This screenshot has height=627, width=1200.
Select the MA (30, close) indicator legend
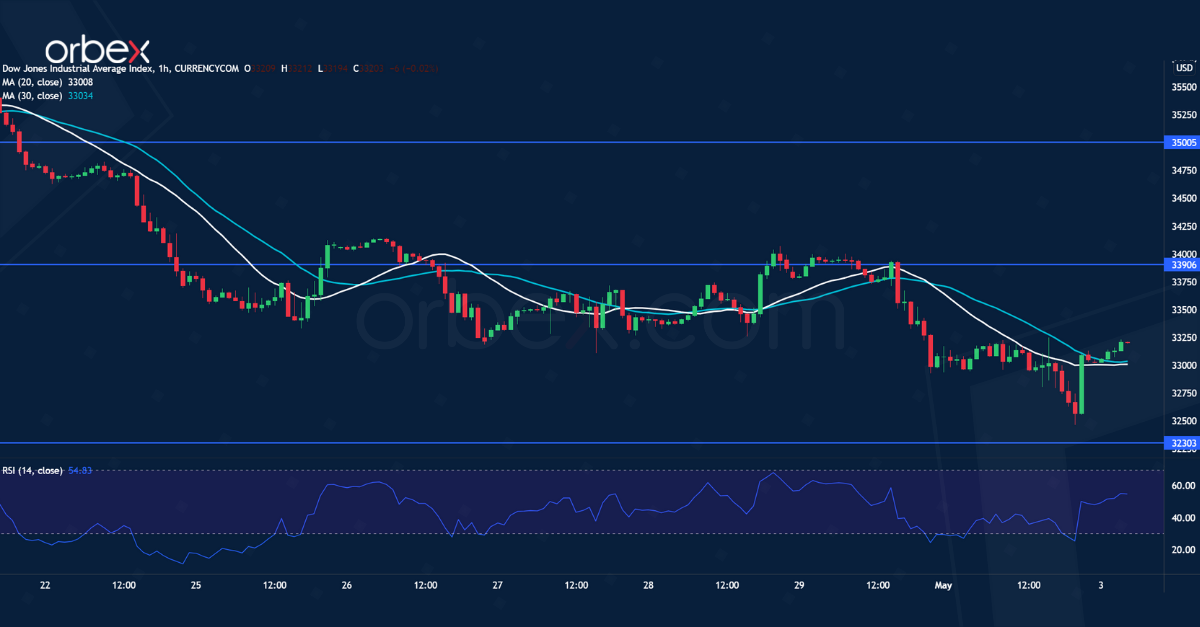tap(30, 95)
